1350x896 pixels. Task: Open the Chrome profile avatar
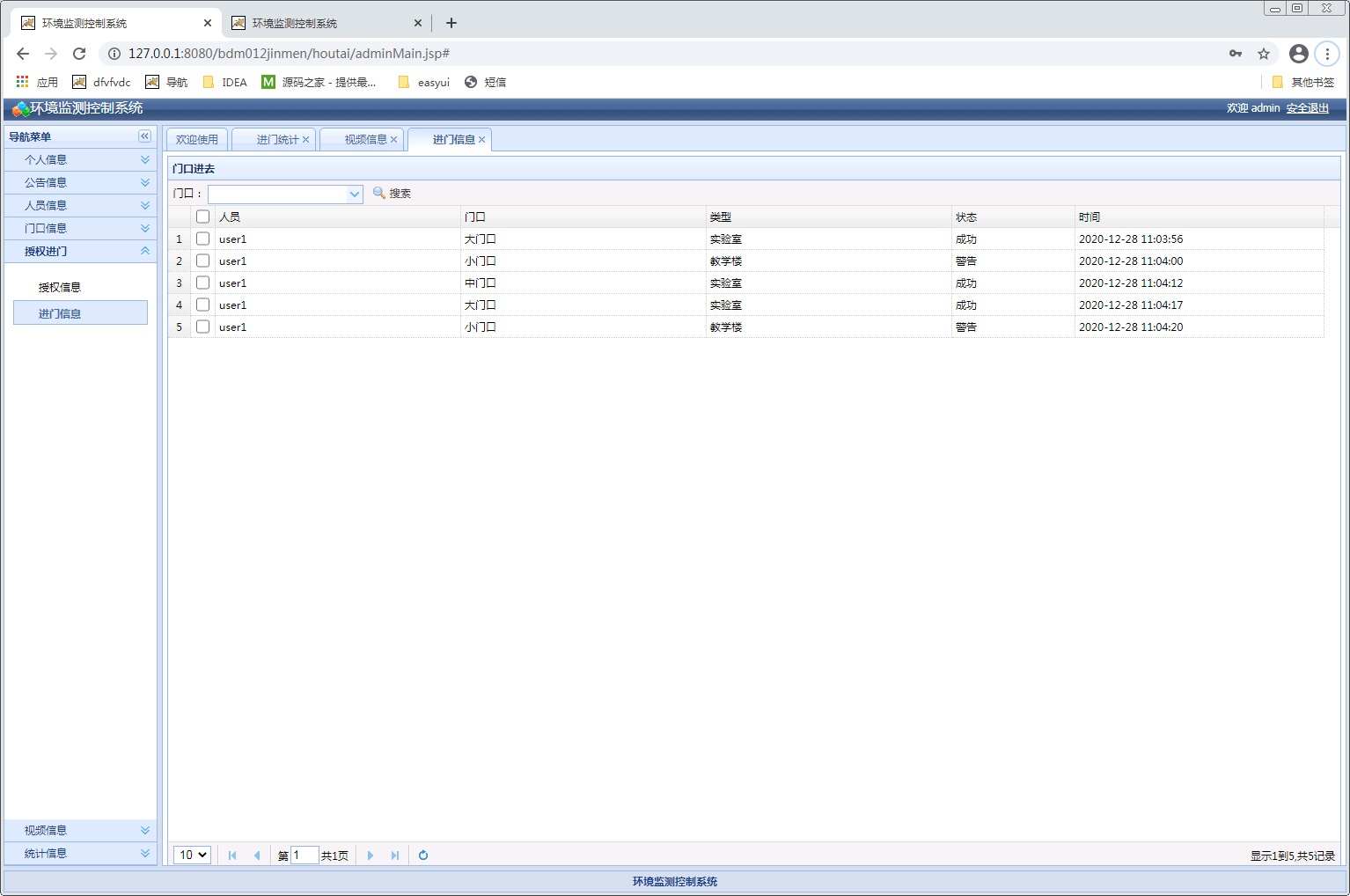[x=1299, y=54]
